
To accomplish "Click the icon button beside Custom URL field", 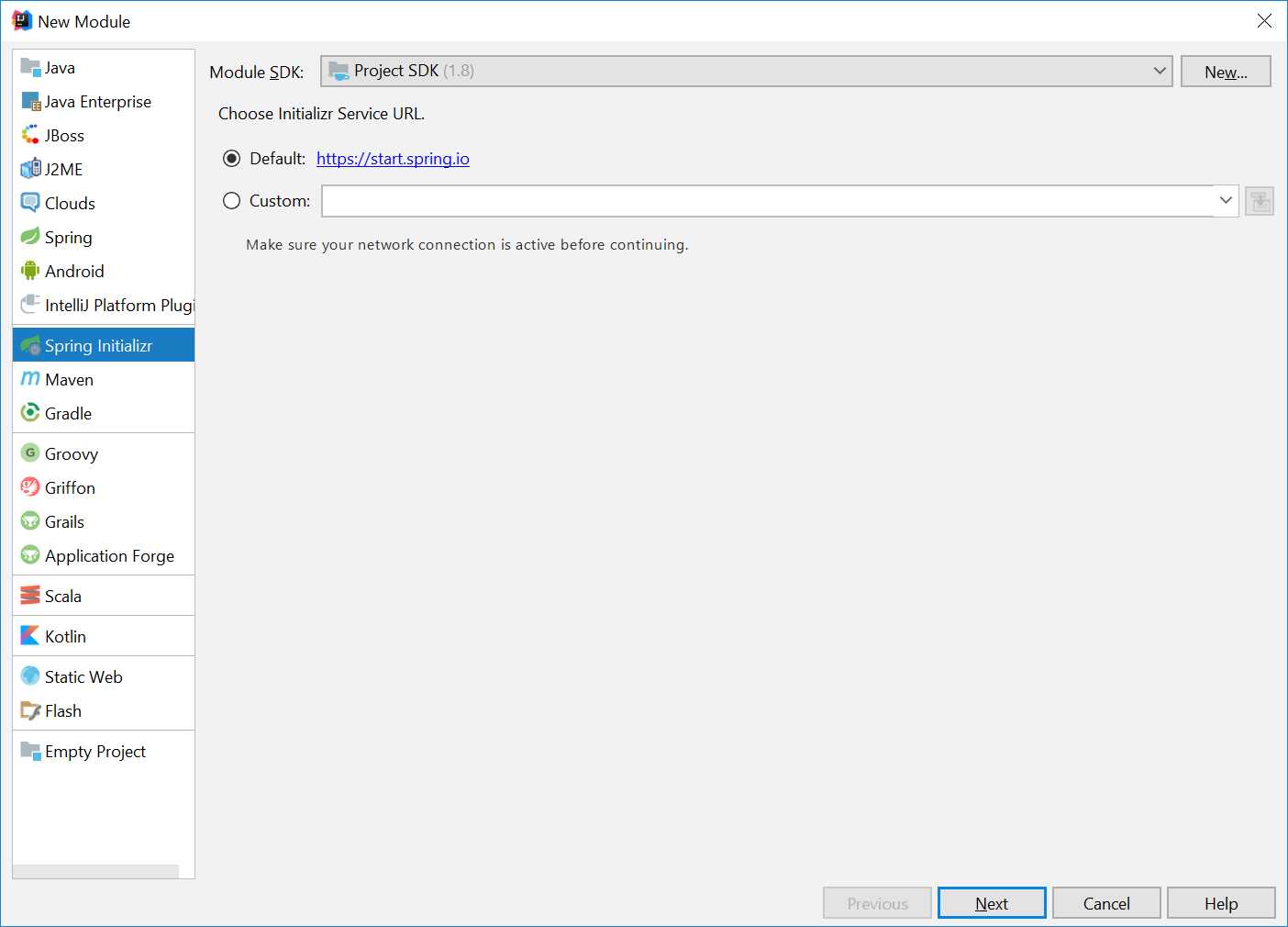I will 1260,201.
